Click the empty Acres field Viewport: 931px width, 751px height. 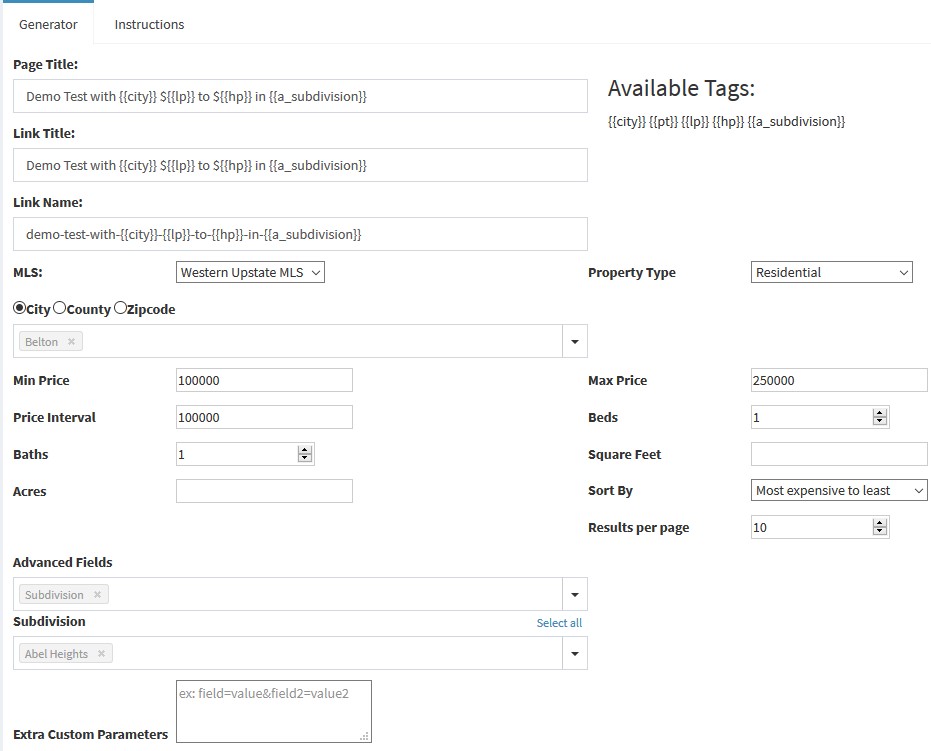[264, 491]
